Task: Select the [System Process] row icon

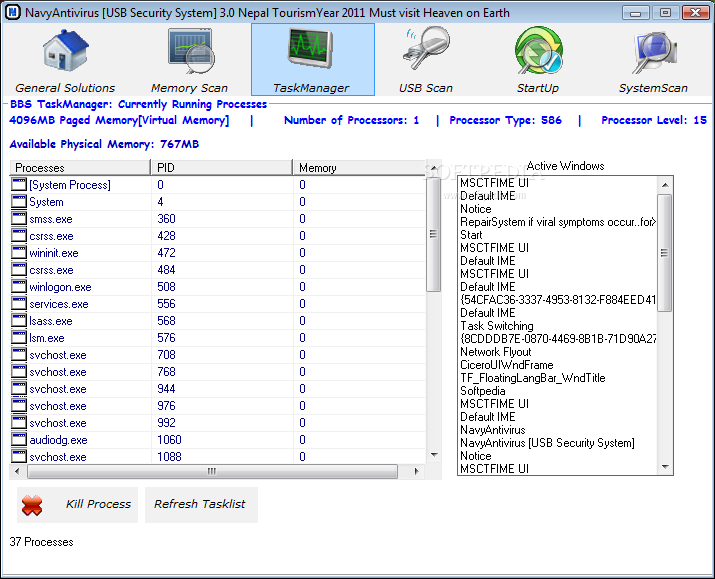Action: pos(19,185)
